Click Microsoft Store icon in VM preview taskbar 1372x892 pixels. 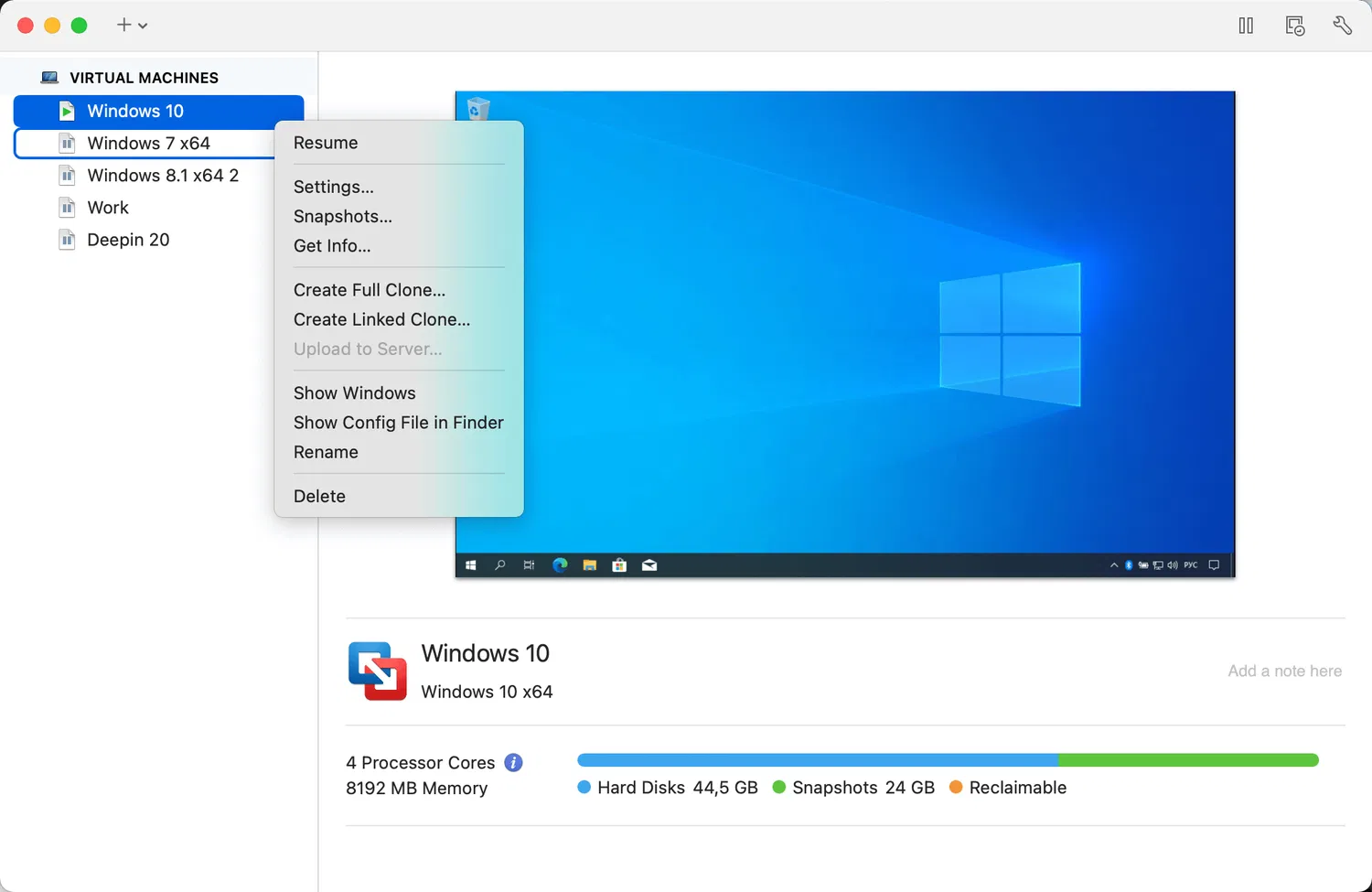tap(619, 565)
